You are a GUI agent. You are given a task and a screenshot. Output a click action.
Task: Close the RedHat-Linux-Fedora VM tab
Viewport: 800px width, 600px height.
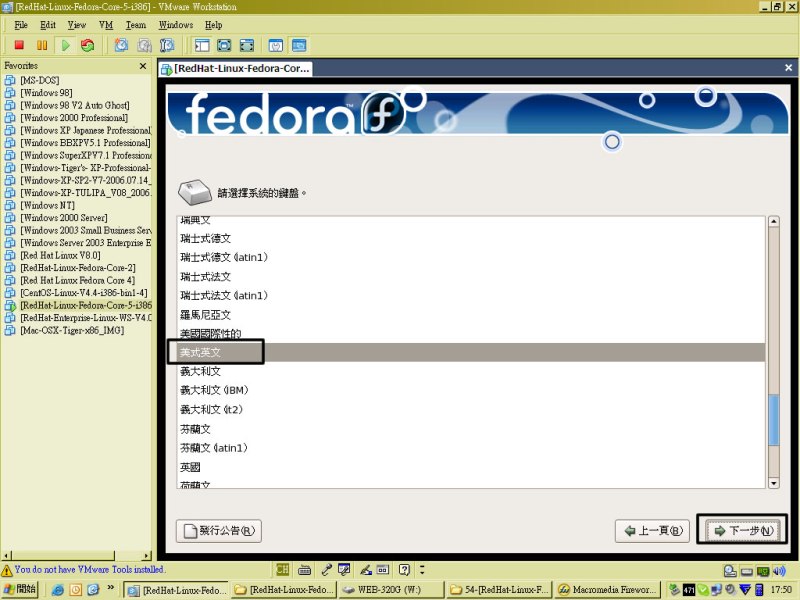pos(788,67)
